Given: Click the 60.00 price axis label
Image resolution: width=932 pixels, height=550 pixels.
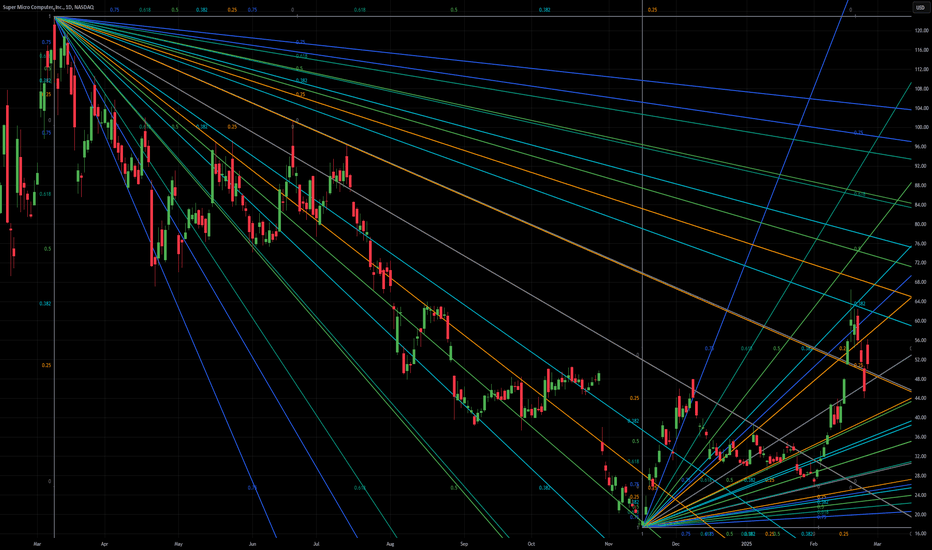Looking at the screenshot, I should pyautogui.click(x=922, y=321).
